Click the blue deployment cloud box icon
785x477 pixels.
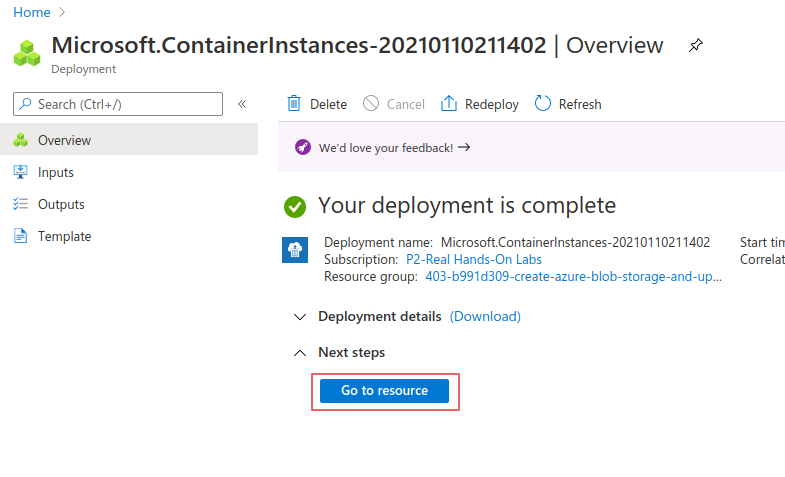295,250
